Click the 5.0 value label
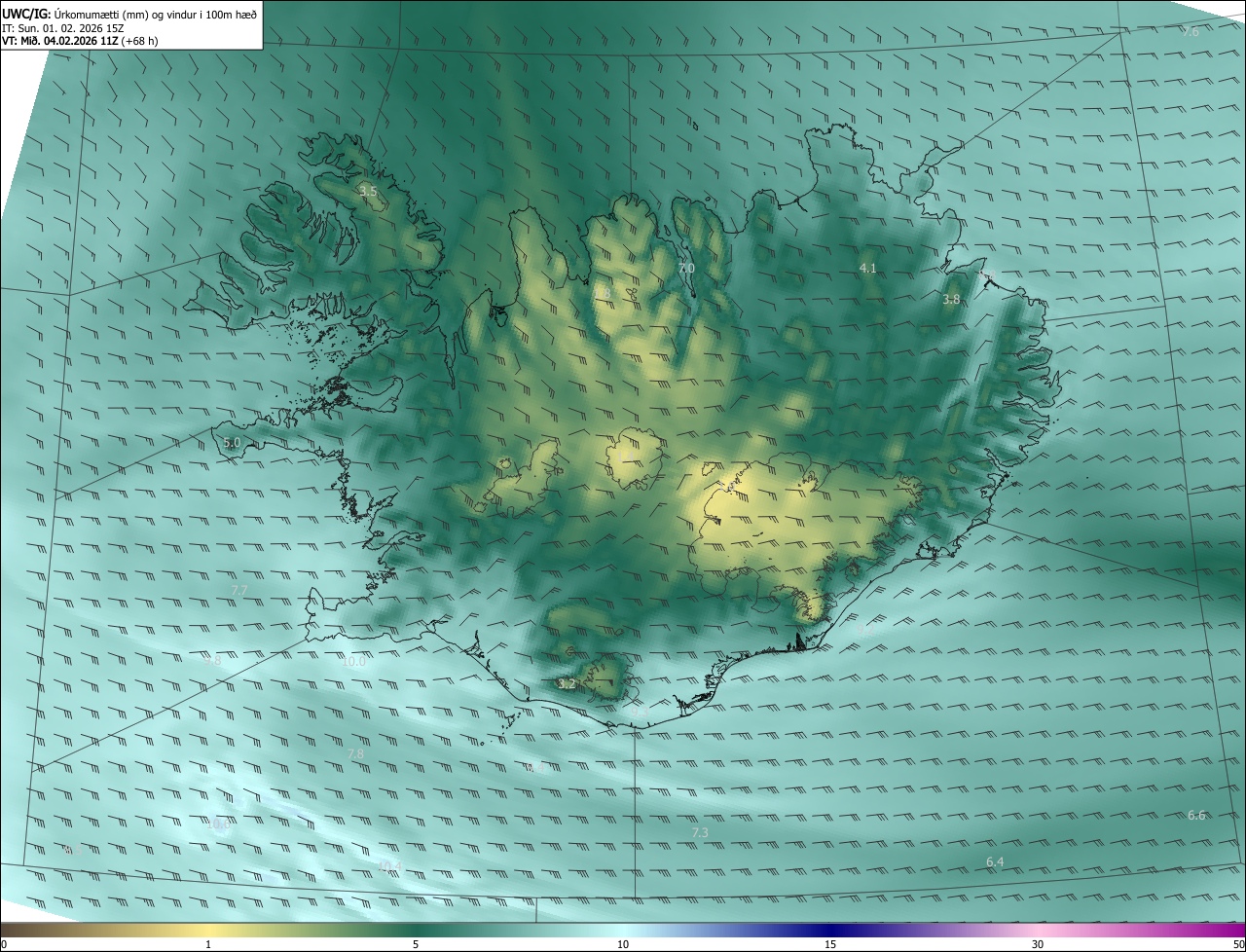This screenshot has width=1246, height=952. tap(232, 442)
